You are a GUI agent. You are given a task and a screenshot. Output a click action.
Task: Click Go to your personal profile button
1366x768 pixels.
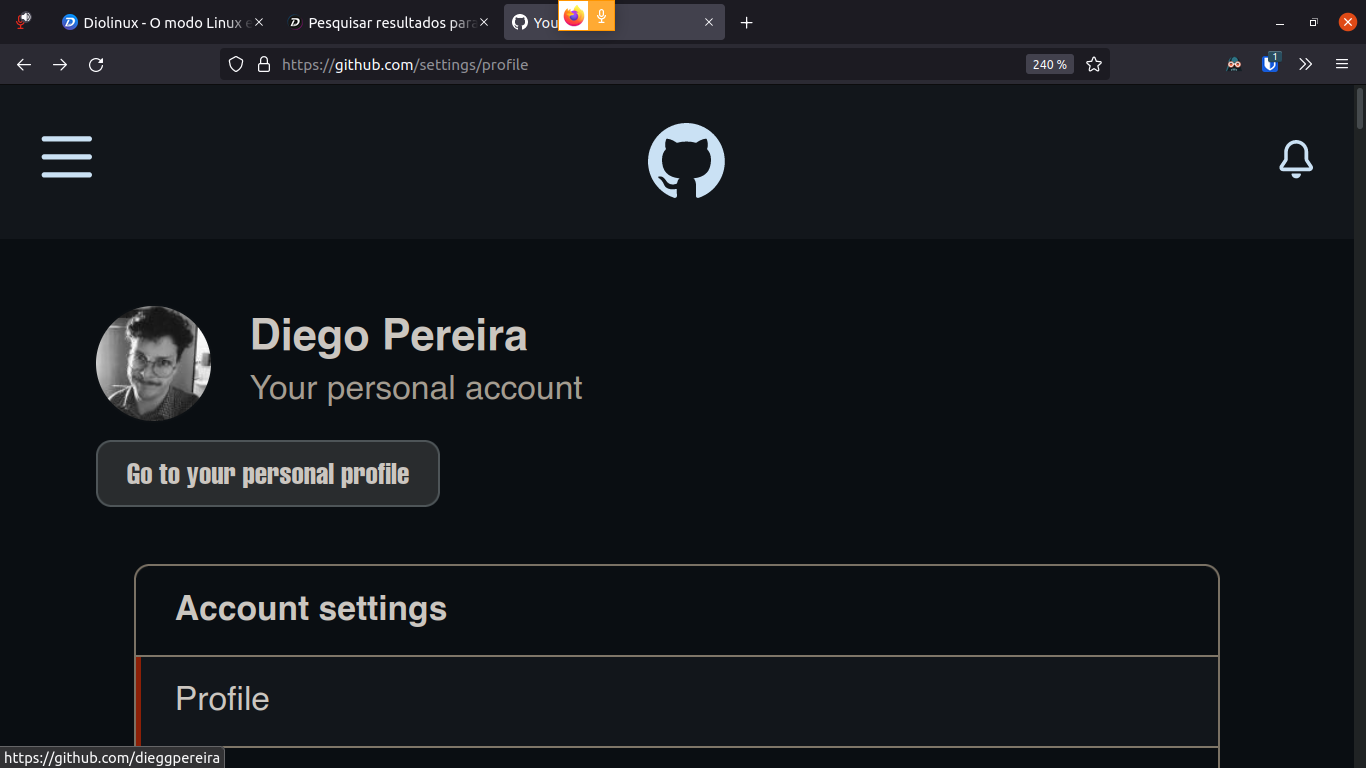(x=268, y=473)
